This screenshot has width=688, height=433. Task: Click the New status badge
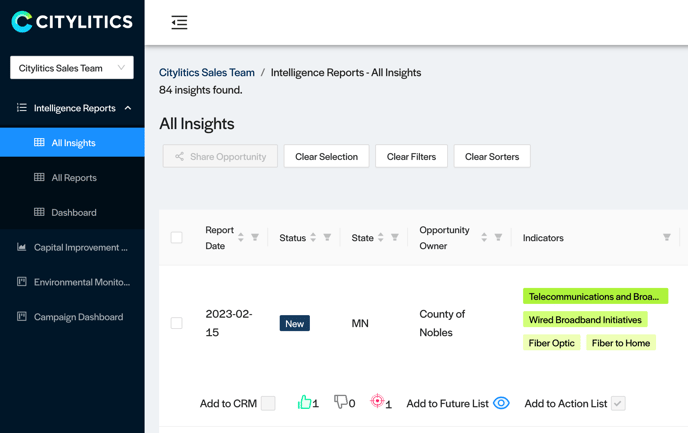(x=294, y=323)
